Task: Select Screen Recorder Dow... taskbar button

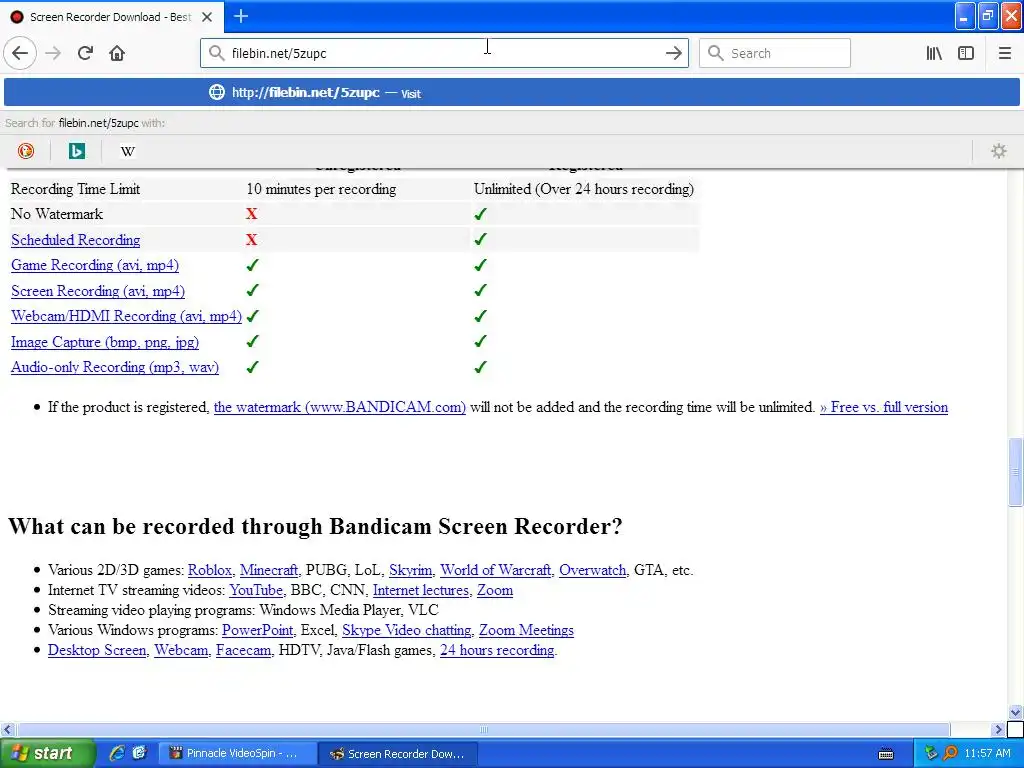Action: click(x=398, y=754)
